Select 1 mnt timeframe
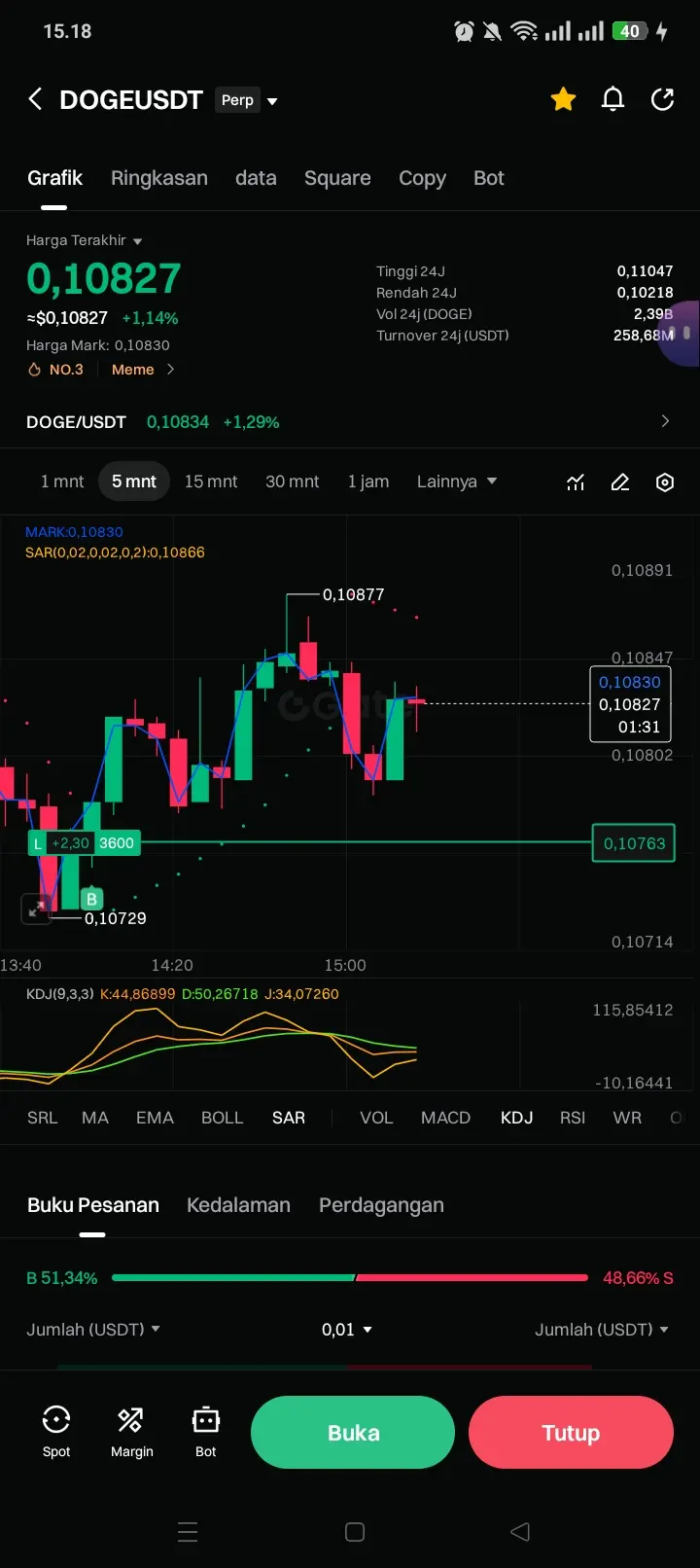700x1568 pixels. [x=62, y=481]
